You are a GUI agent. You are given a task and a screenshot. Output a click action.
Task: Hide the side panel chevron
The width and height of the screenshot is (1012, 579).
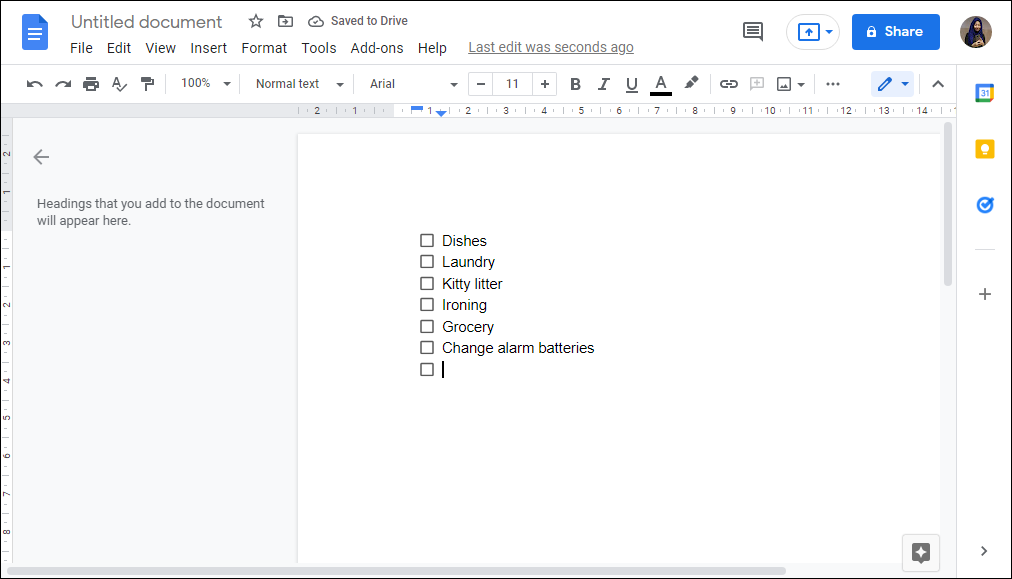point(984,551)
